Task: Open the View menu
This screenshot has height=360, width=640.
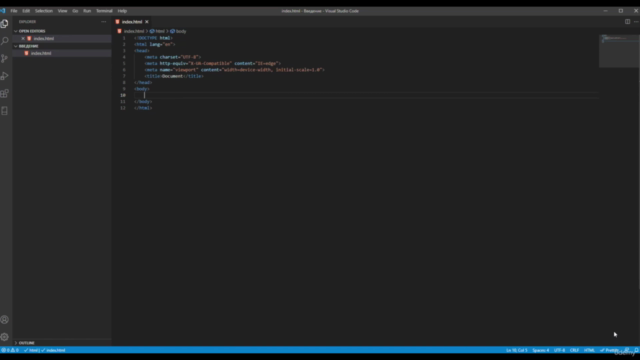Action: click(62, 11)
